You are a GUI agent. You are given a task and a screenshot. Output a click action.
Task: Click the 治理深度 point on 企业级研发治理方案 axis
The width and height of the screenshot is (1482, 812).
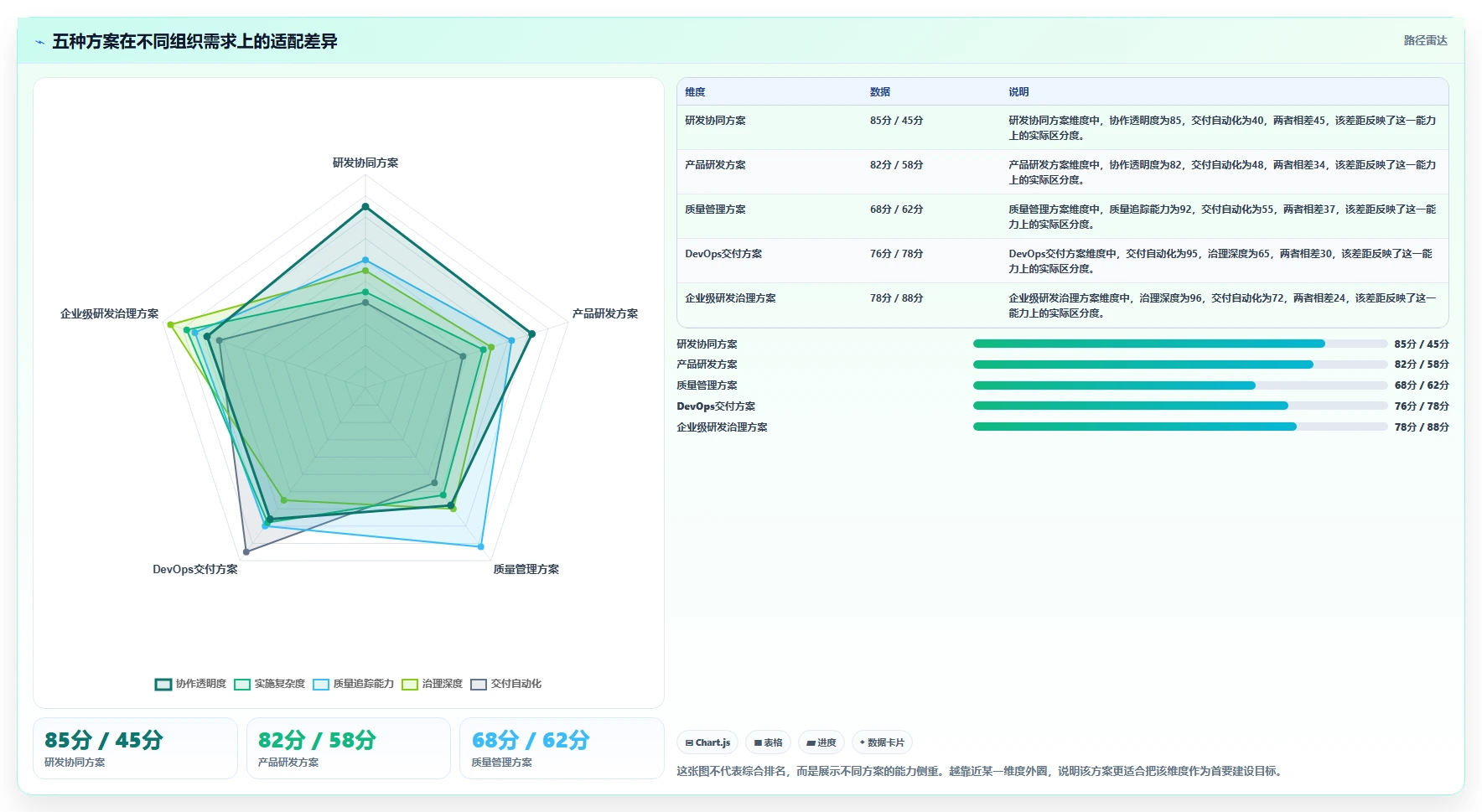click(x=170, y=325)
